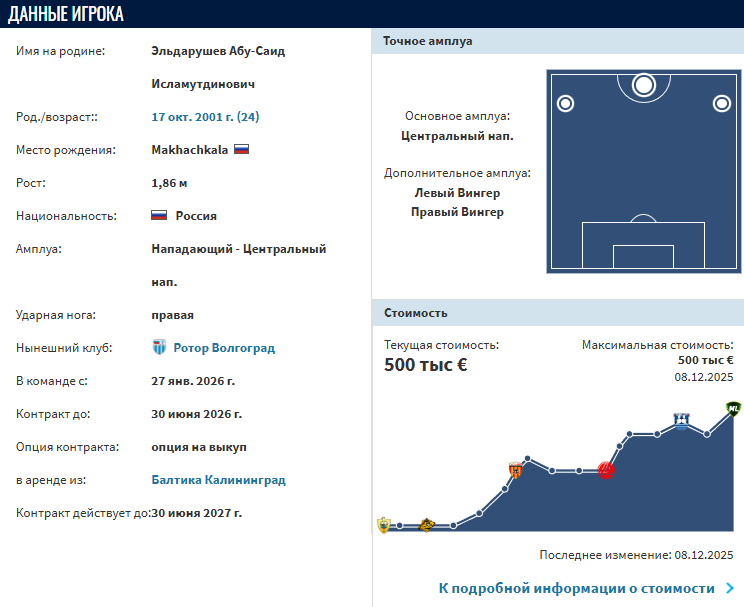
Task: Click the first yellow crest at chart start
Action: coord(384,524)
